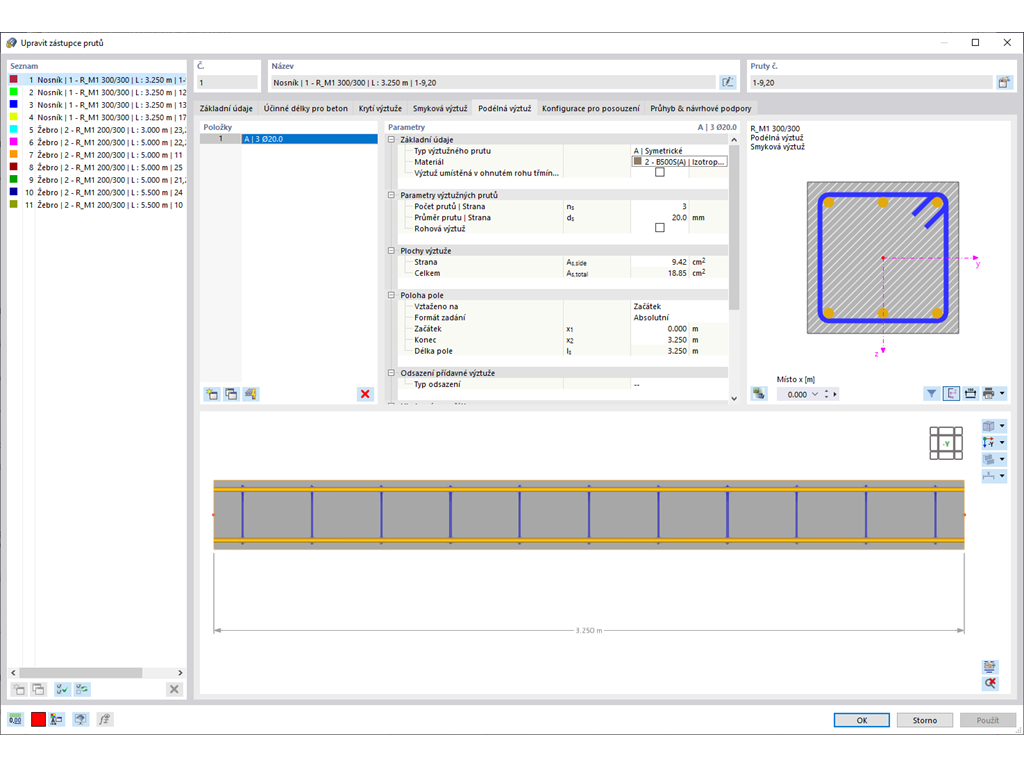
Task: Click the third Položky toolbar icon
Action: click(x=251, y=394)
